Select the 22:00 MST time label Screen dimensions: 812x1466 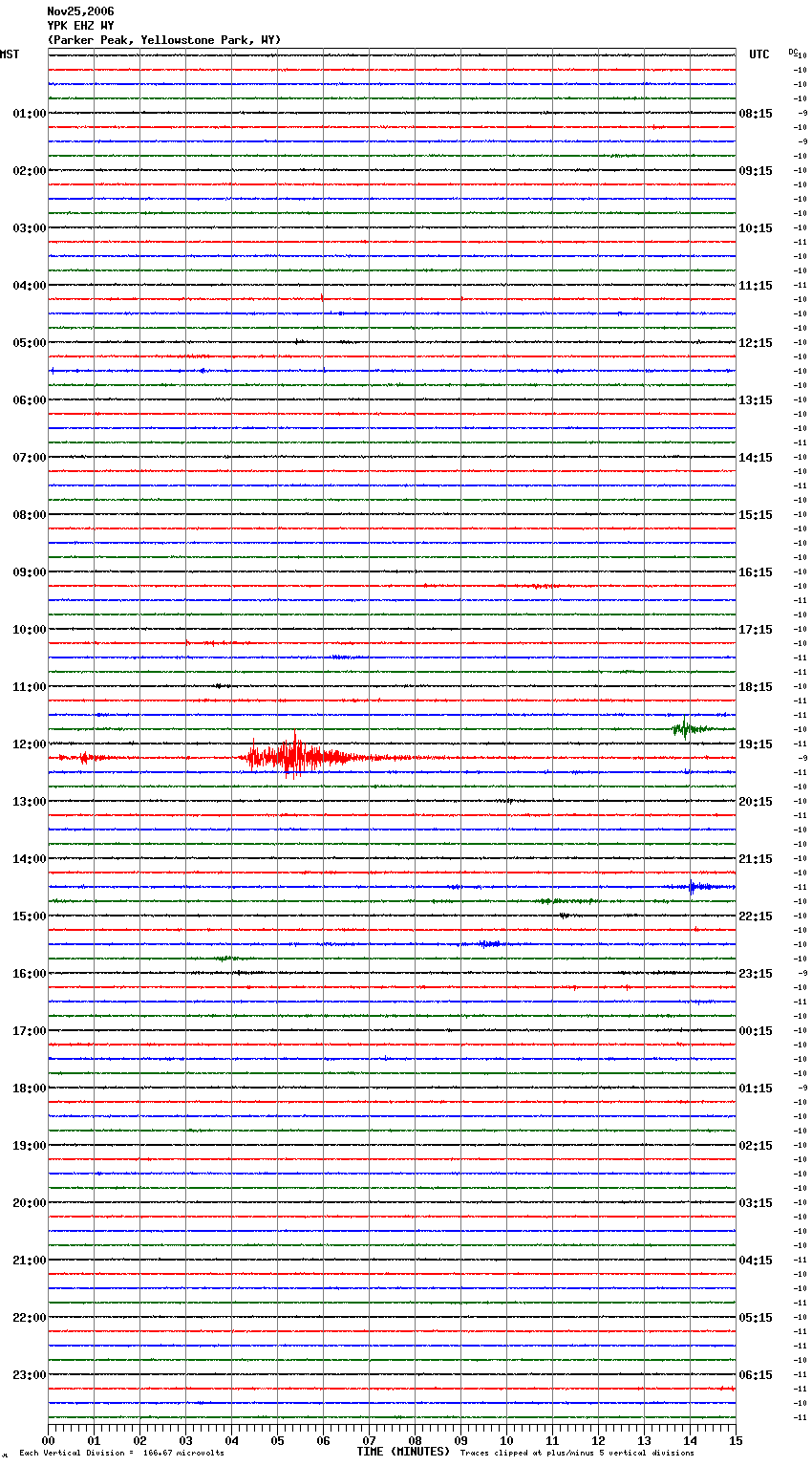(29, 1318)
